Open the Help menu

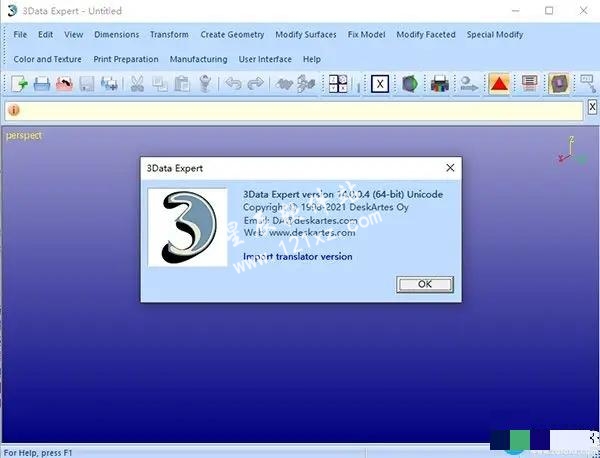point(312,59)
